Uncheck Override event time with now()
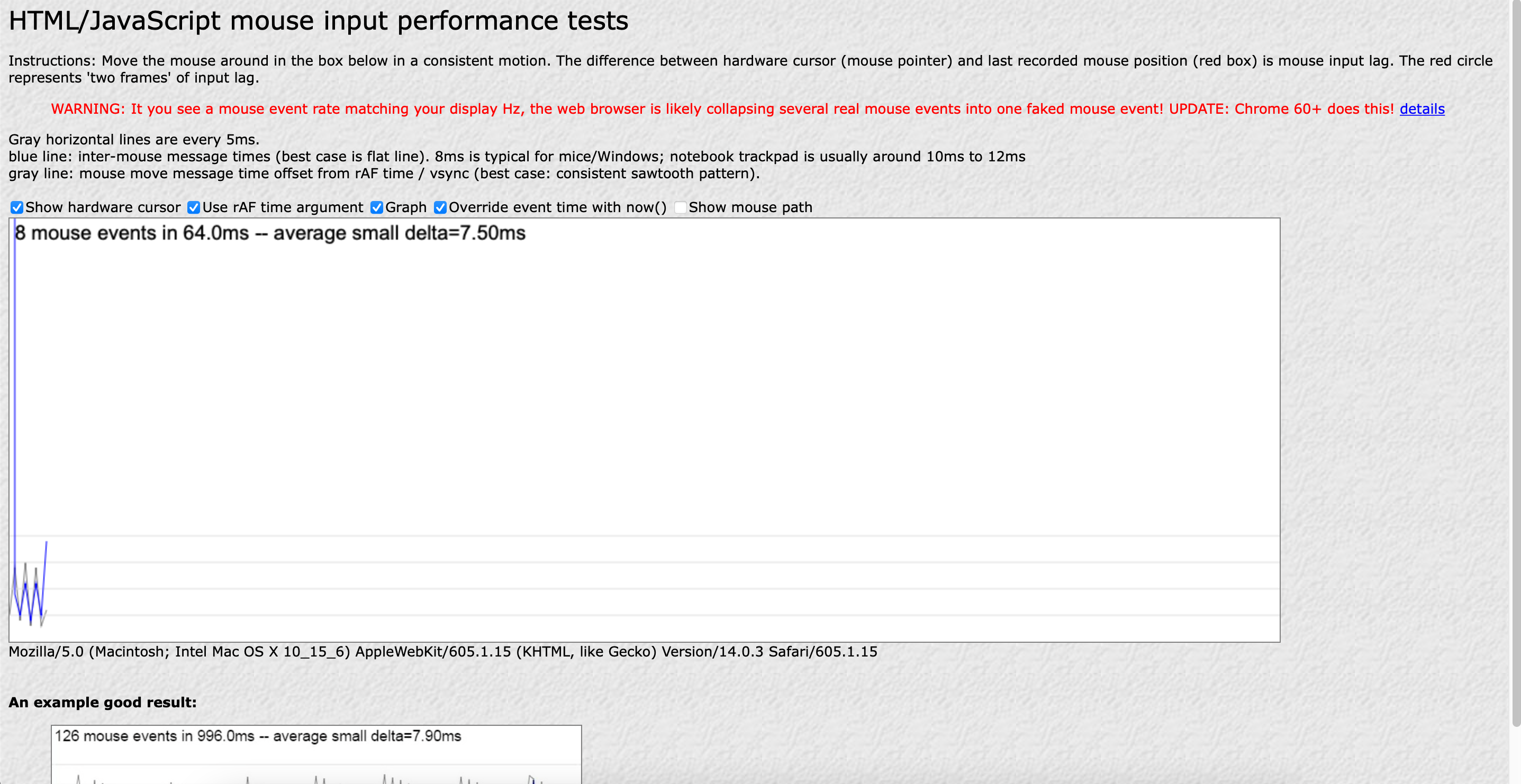1521x784 pixels. point(440,207)
